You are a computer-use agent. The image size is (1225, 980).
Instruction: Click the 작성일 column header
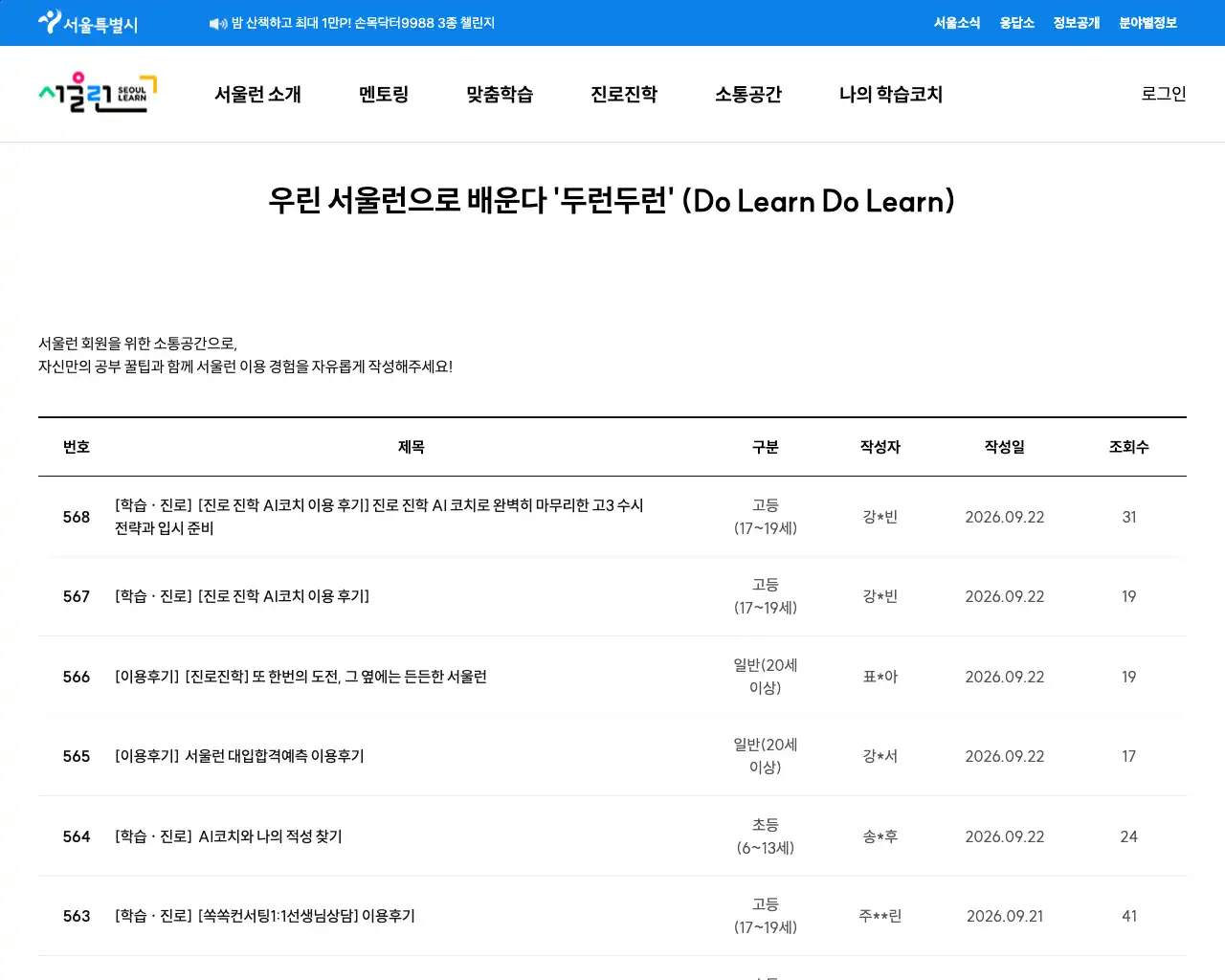[x=1005, y=447]
